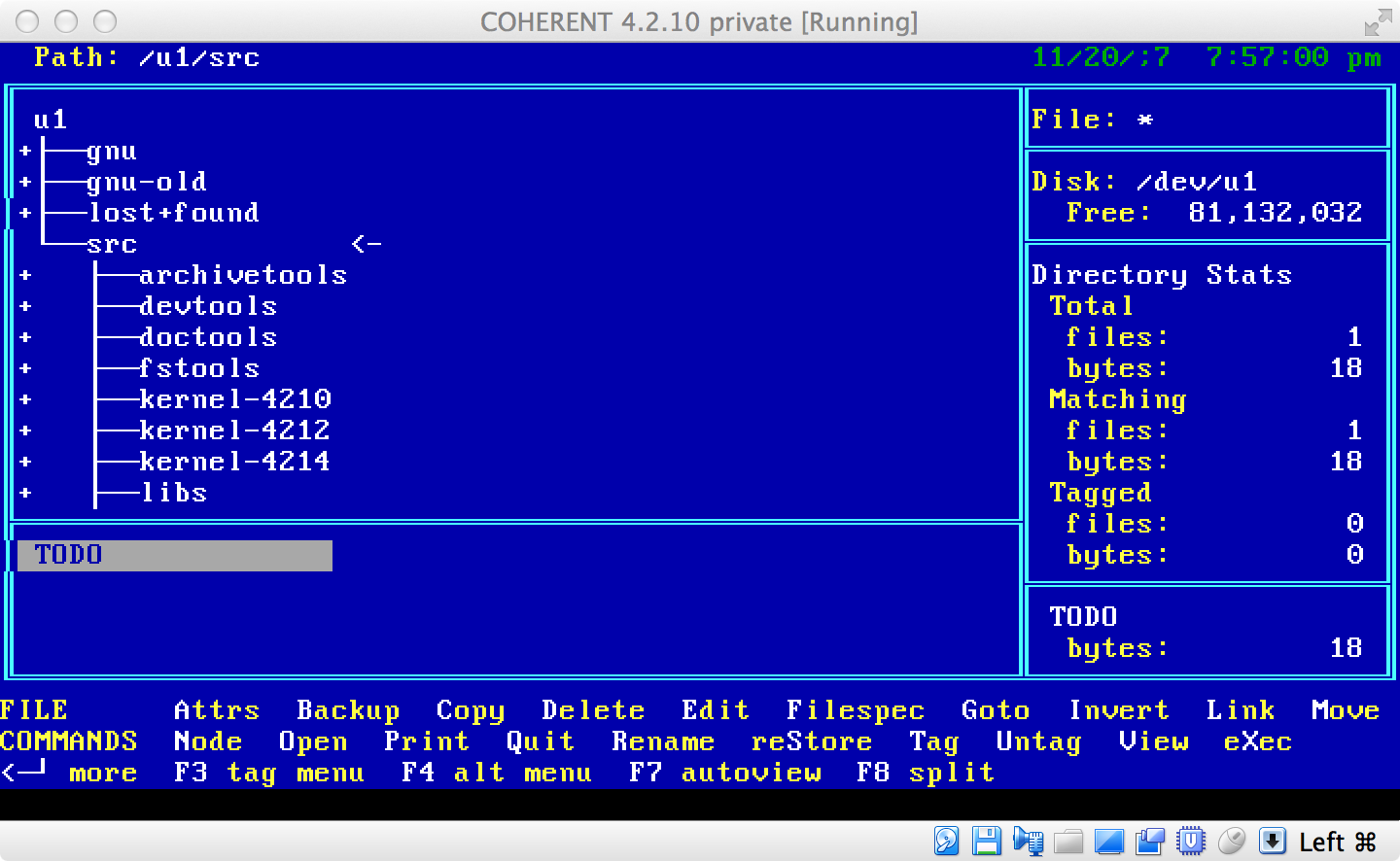
Task: Choose the Move command
Action: [1346, 710]
